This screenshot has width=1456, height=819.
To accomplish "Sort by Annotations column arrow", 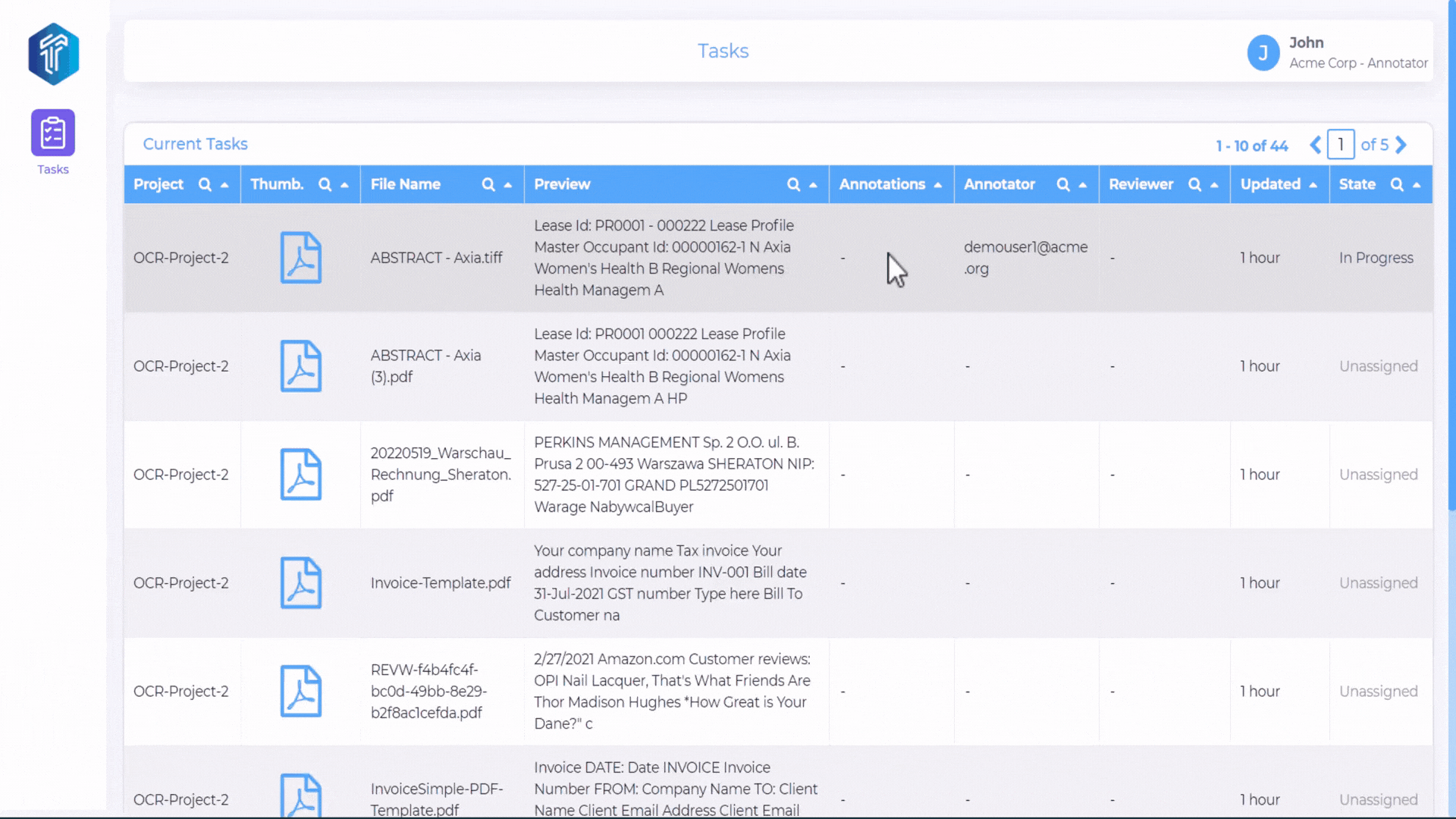I will tap(938, 185).
